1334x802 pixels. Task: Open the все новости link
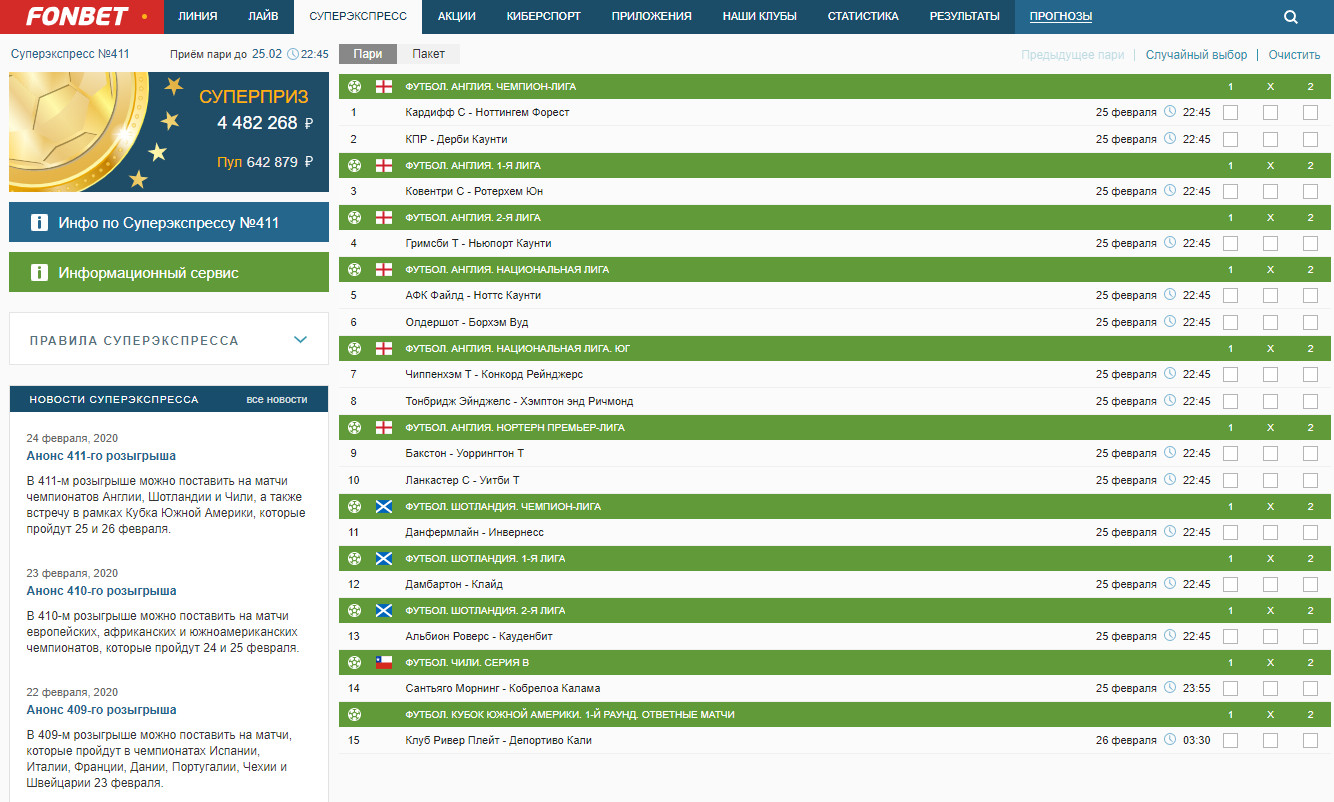277,399
